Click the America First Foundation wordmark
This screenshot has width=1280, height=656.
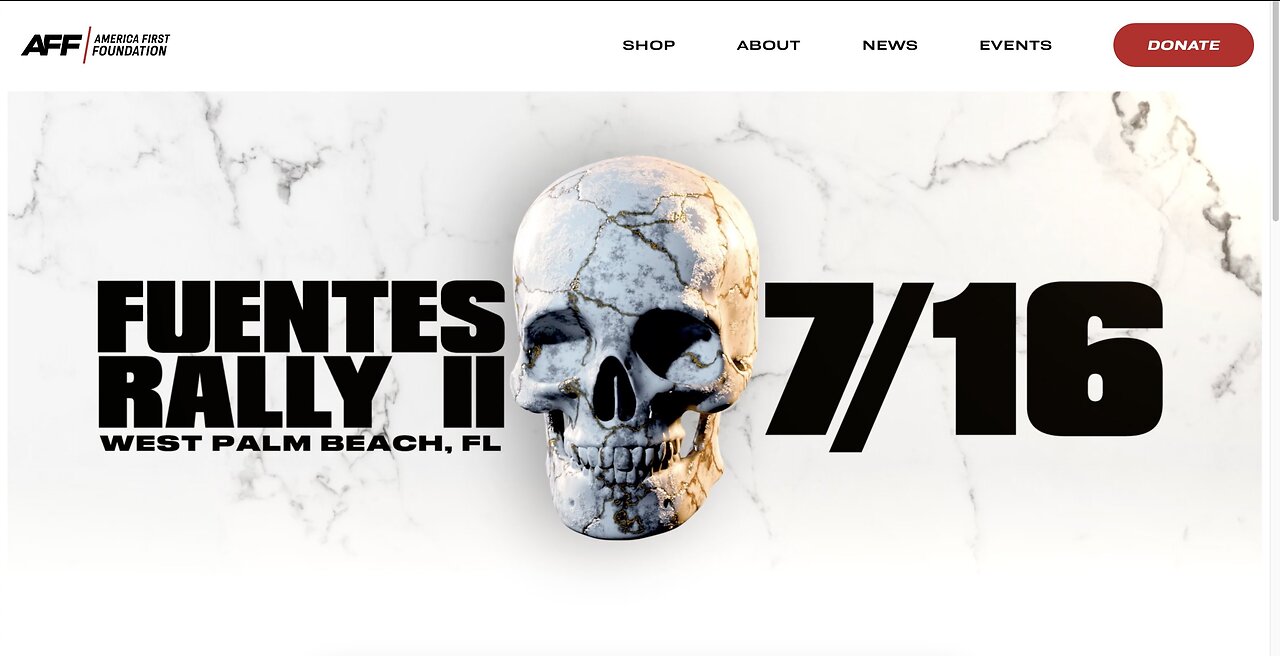click(x=131, y=45)
